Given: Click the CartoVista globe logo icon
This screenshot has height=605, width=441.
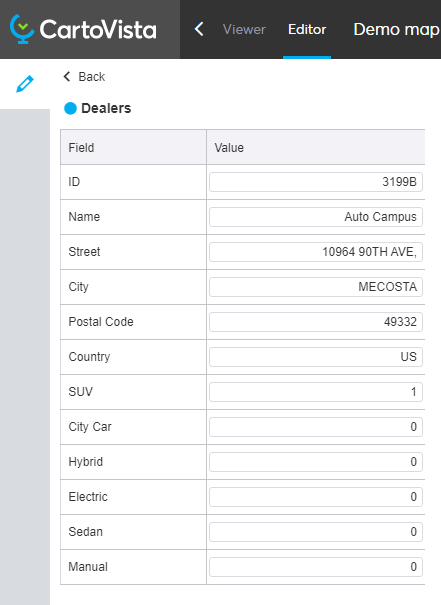Looking at the screenshot, I should (x=22, y=29).
